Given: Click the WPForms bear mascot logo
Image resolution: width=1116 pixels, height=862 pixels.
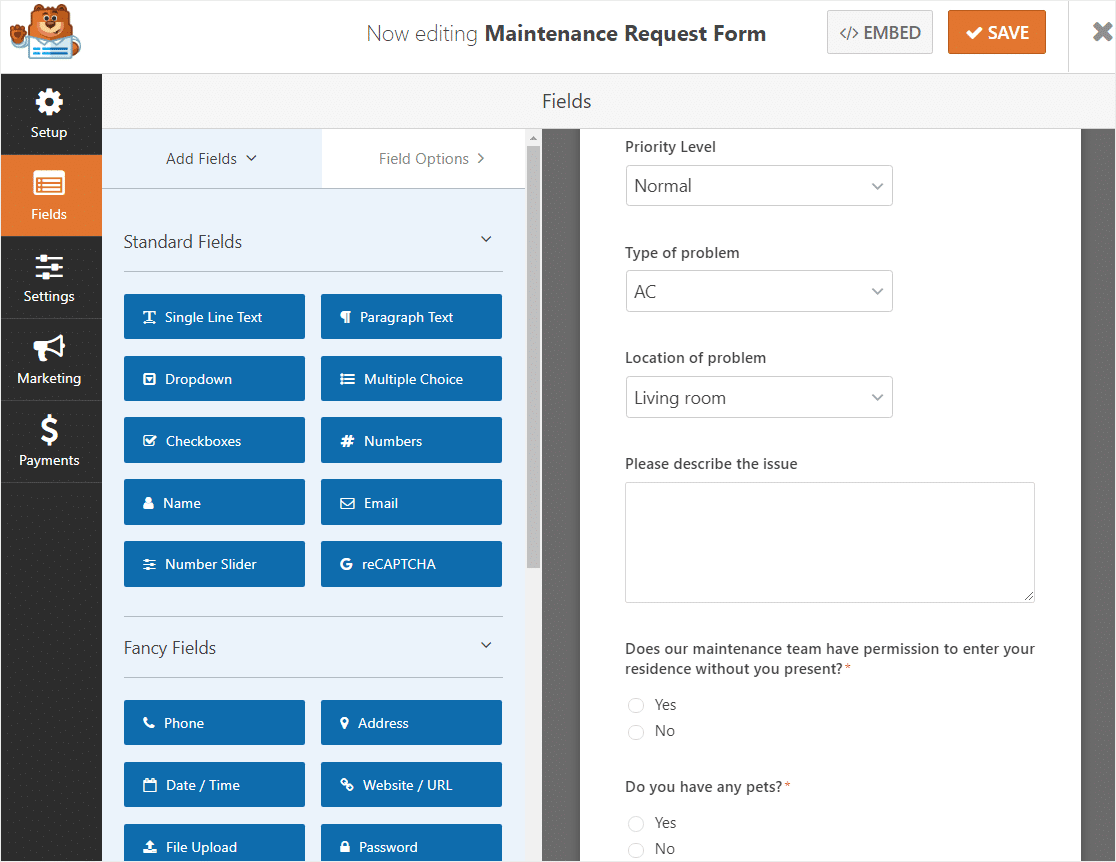Looking at the screenshot, I should point(44,34).
